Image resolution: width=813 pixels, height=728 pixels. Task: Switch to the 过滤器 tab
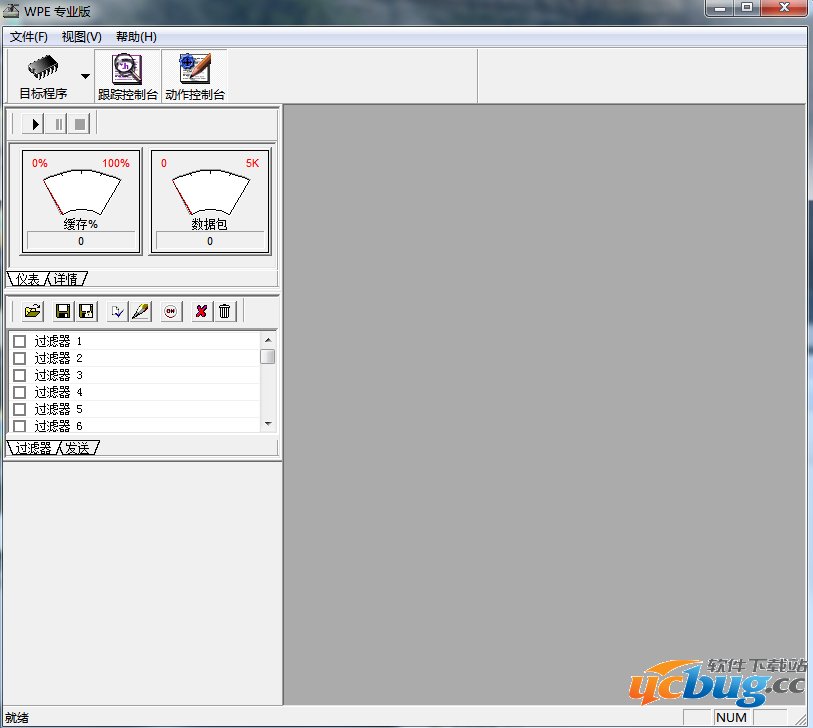coord(33,448)
